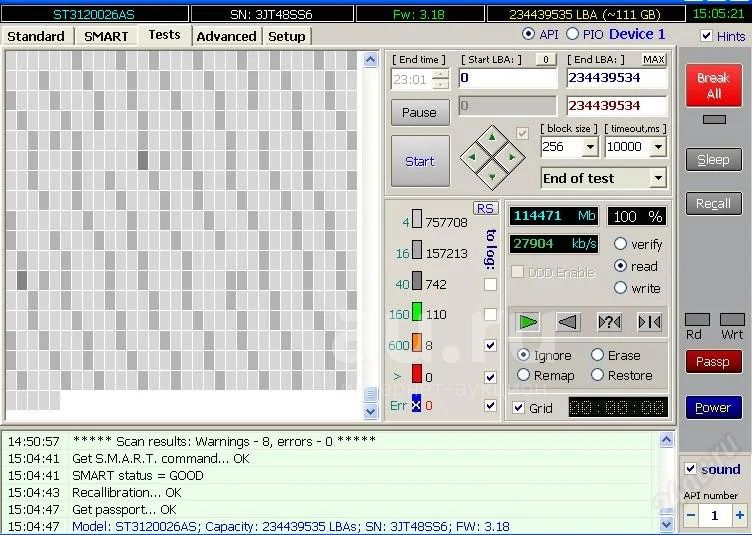
Task: Click the 4 ms light block indicator
Action: coord(417,219)
